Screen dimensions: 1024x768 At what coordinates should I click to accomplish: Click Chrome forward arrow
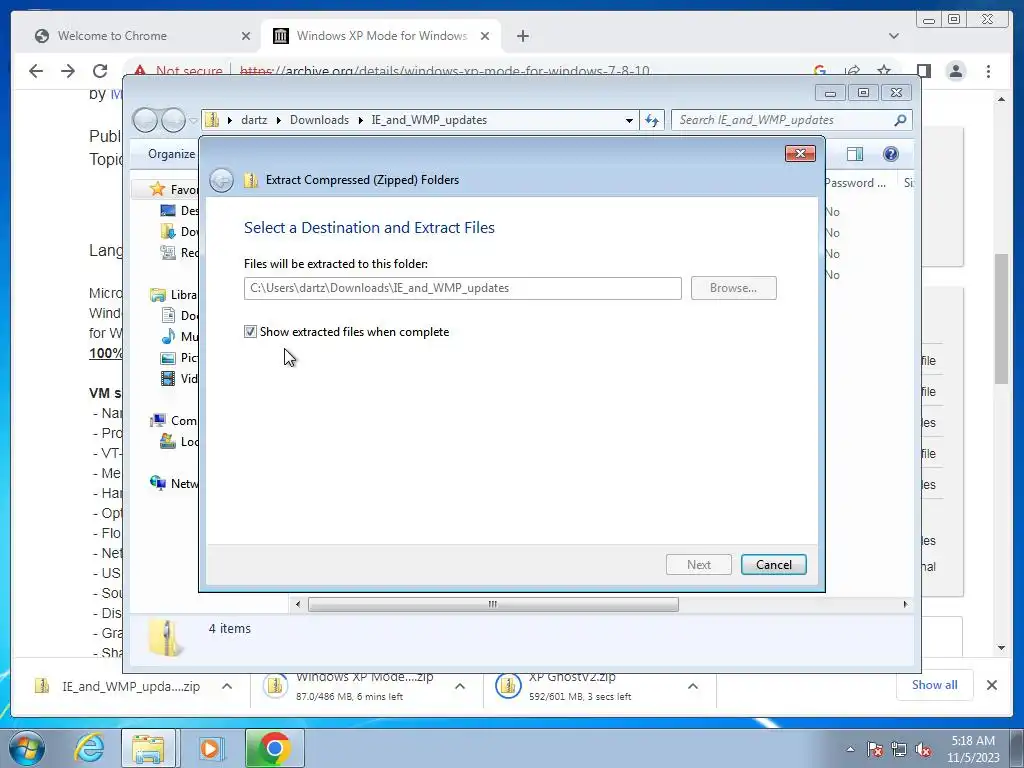pos(68,71)
